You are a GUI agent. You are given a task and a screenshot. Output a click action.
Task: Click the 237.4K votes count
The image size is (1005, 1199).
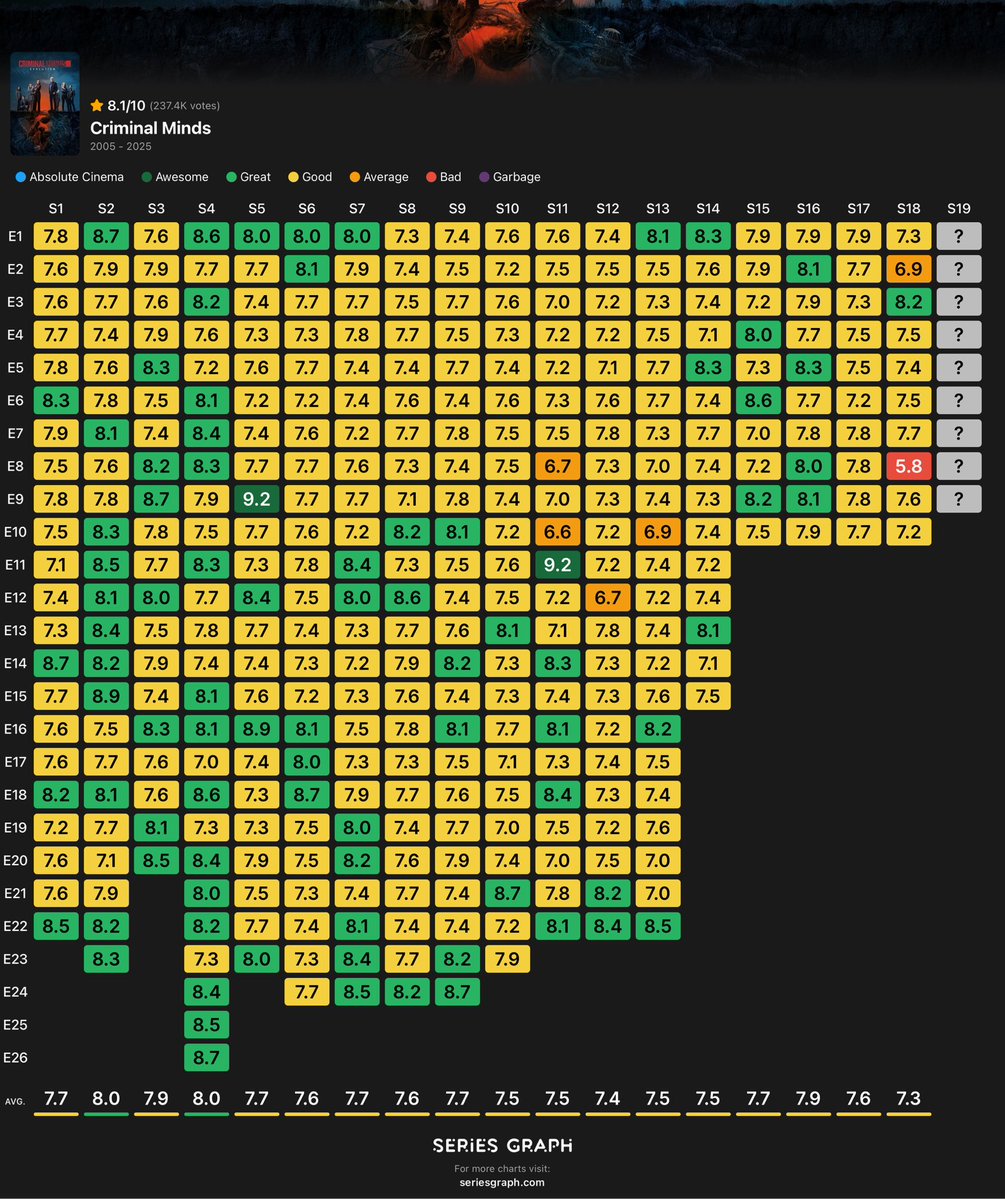(x=185, y=105)
